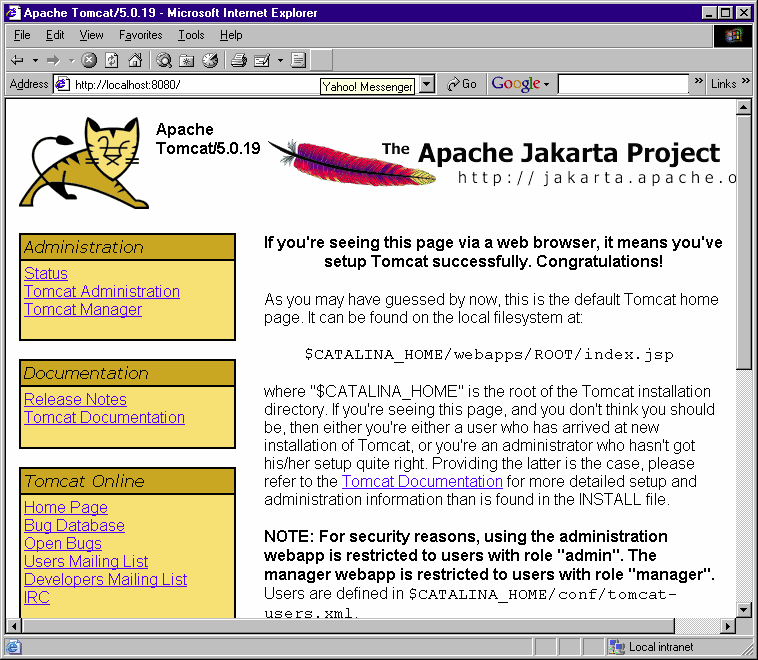Click the Administration panel heading

tap(128, 247)
